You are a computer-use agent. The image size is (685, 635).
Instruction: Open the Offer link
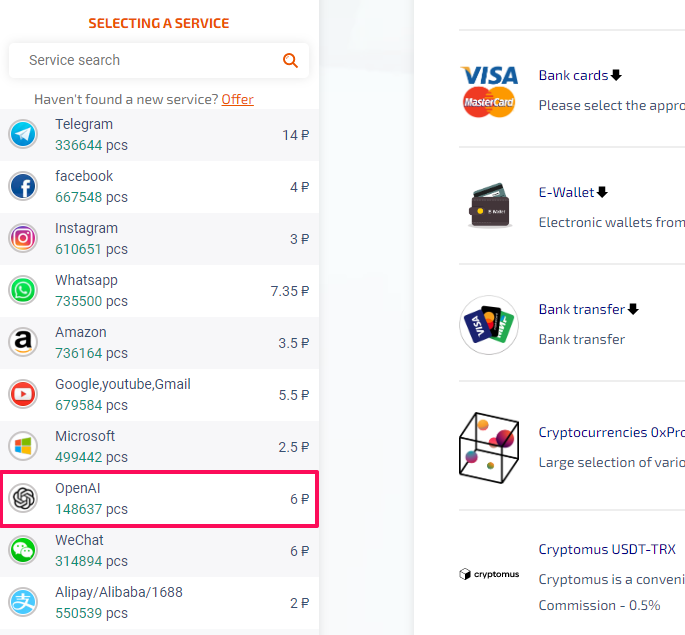pos(237,100)
